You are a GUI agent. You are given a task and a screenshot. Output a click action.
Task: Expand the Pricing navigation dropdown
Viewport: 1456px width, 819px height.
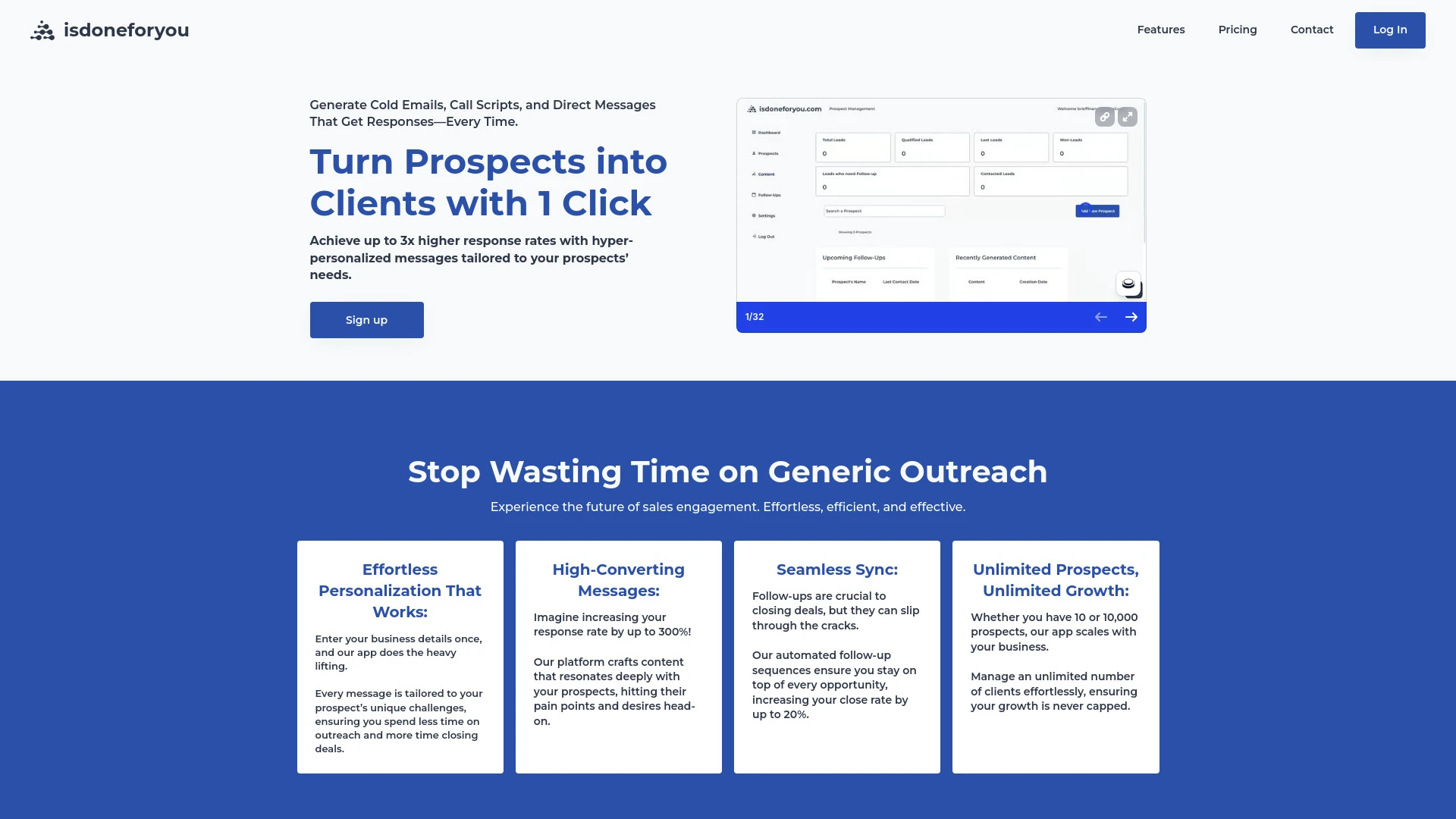point(1238,30)
